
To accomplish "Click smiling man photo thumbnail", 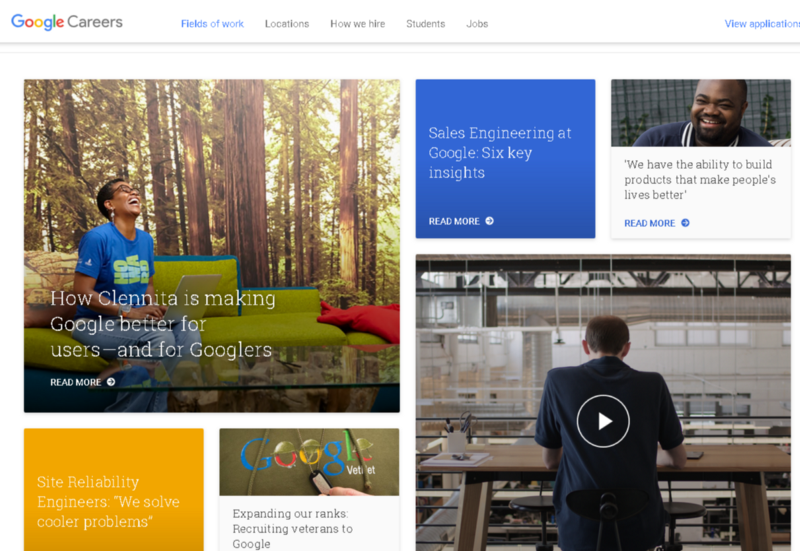I will point(701,113).
